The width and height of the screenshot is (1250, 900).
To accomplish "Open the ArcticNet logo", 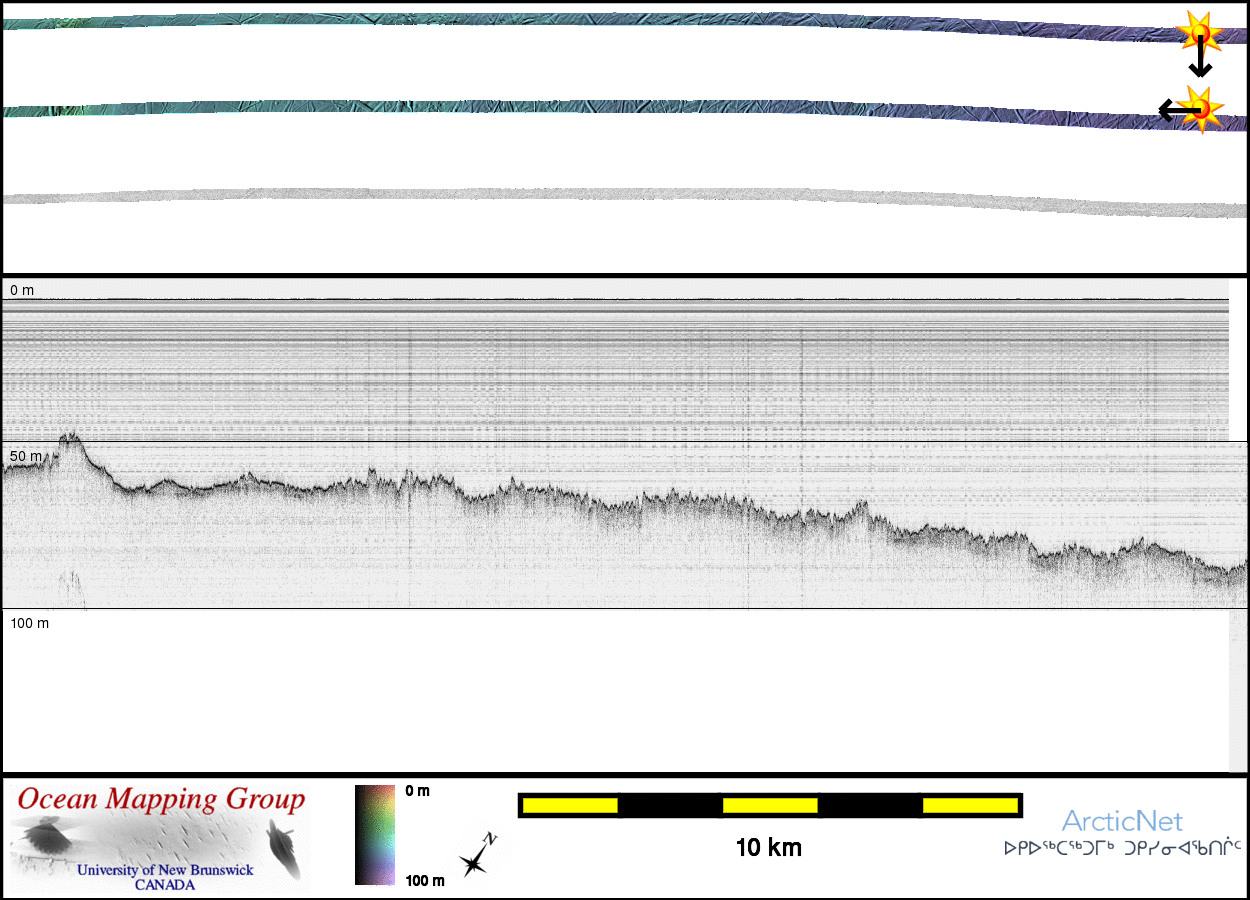I will 1122,822.
